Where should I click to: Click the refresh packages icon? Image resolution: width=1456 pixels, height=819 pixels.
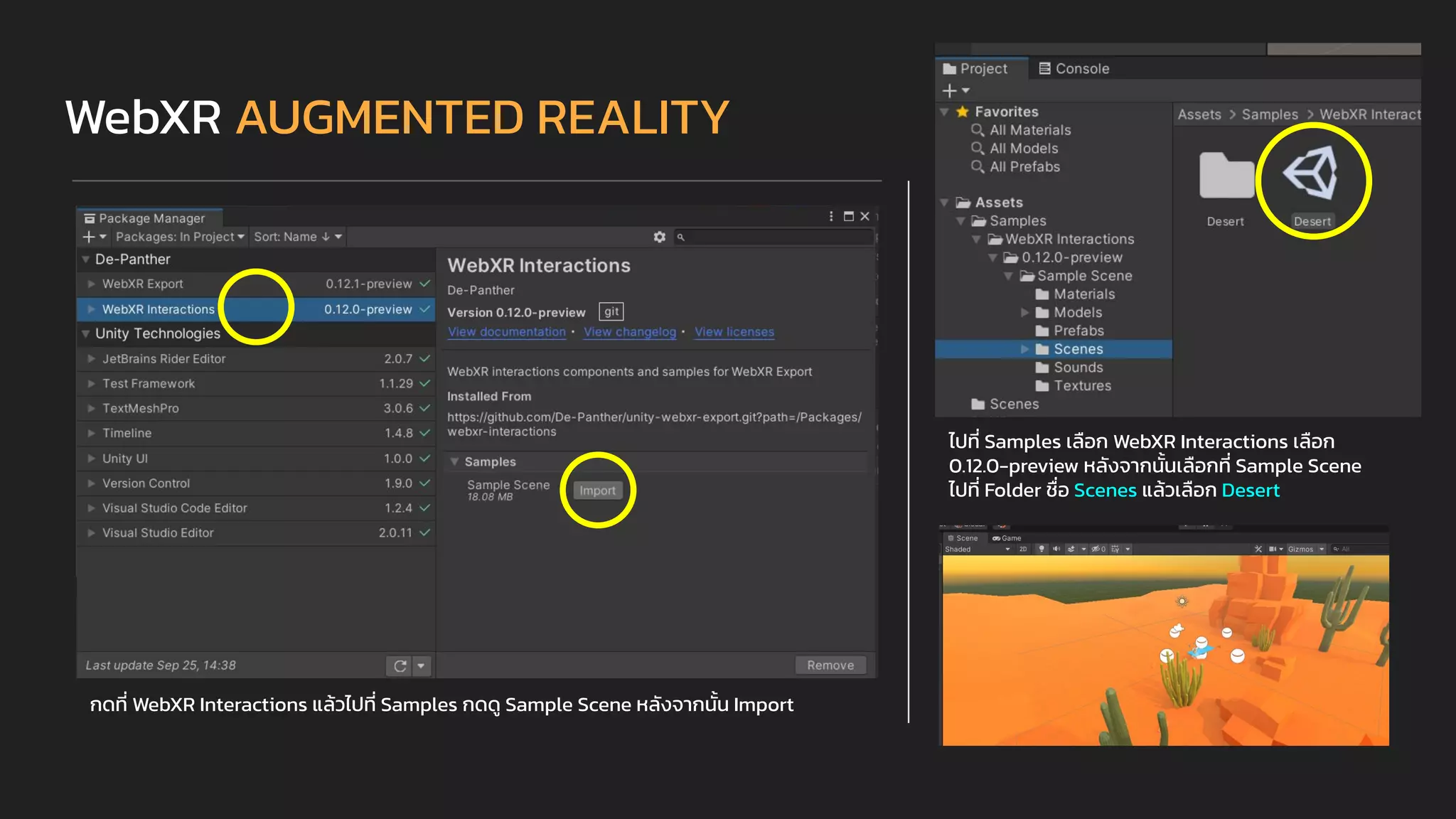pyautogui.click(x=400, y=665)
